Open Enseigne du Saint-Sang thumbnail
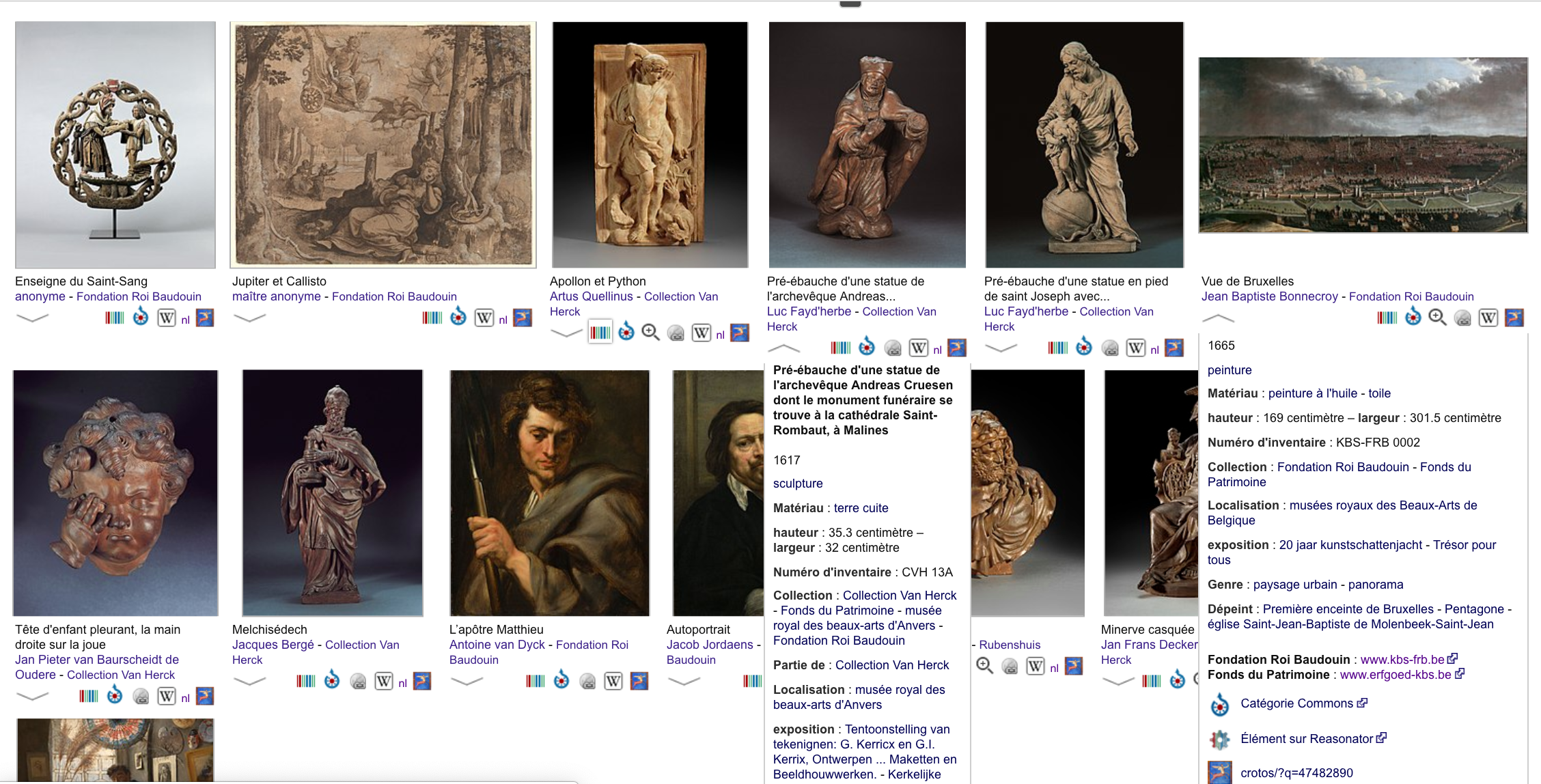Viewport: 1541px width, 784px height. pyautogui.click(x=115, y=145)
